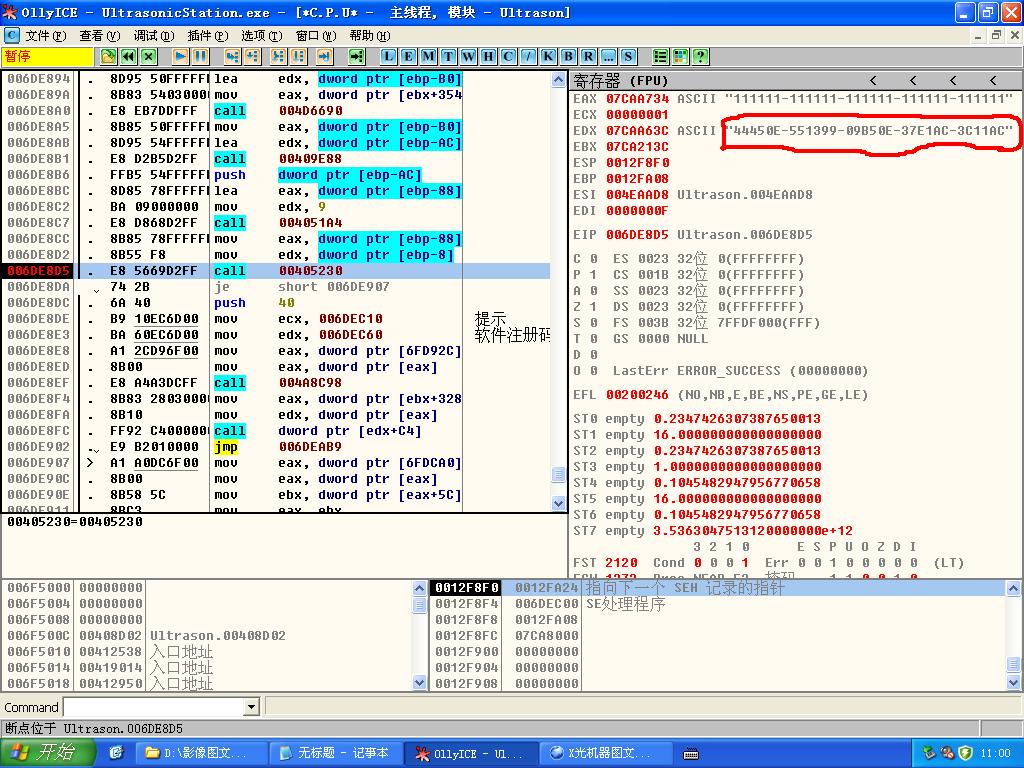The image size is (1024, 768).
Task: Select the highlighted call 00405230 instruction line
Action: (278, 271)
